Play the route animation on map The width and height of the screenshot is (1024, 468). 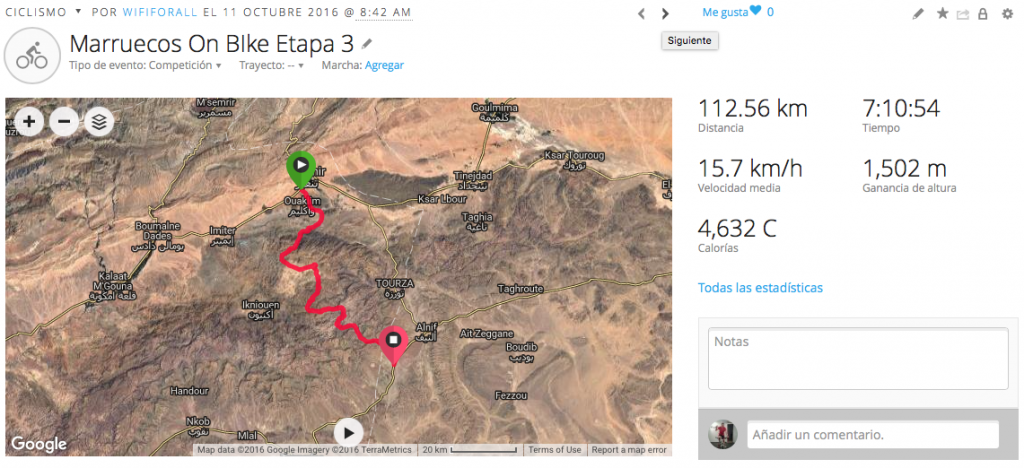(347, 432)
